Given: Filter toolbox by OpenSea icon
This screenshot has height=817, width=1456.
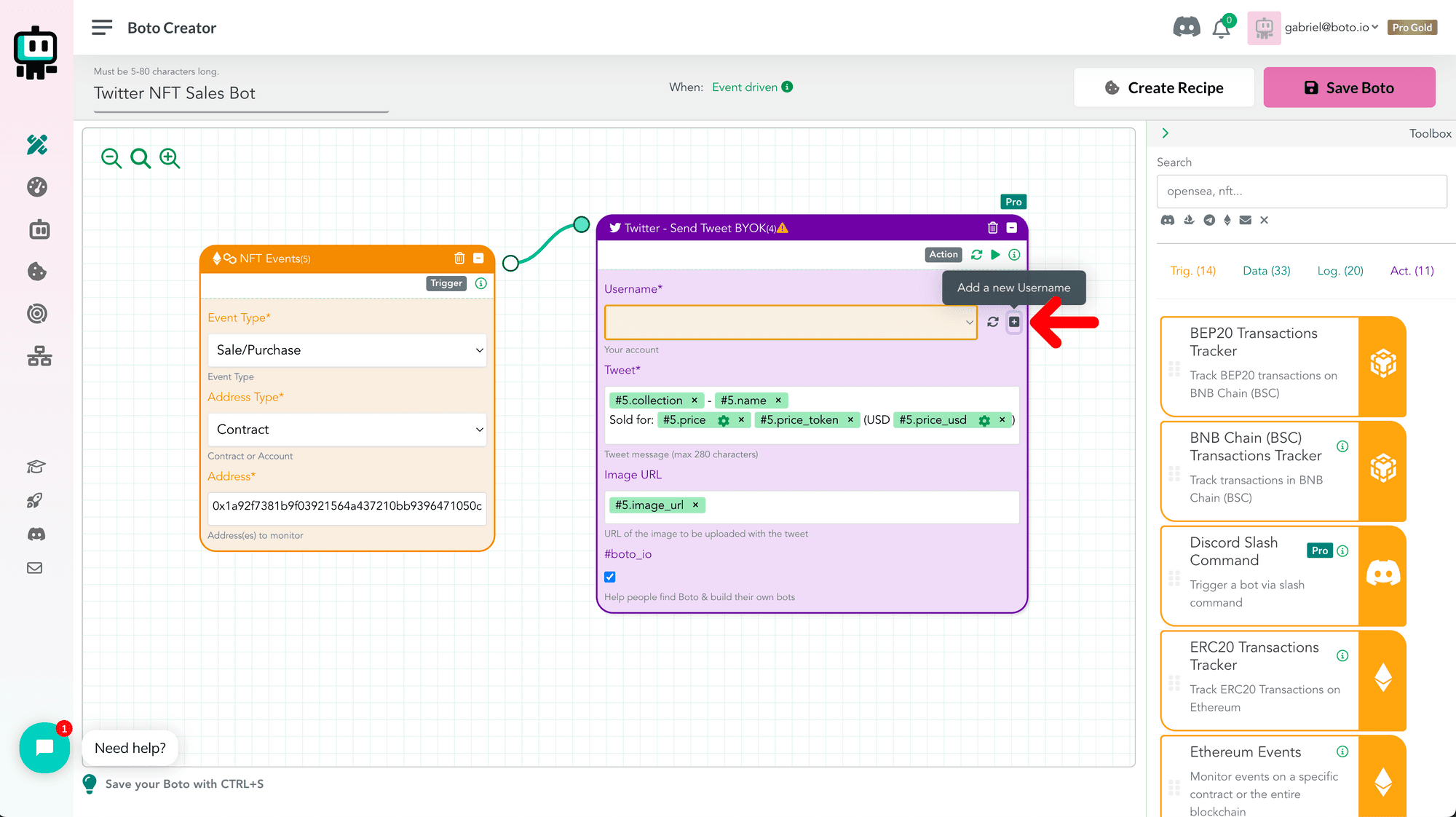Looking at the screenshot, I should click(1189, 220).
